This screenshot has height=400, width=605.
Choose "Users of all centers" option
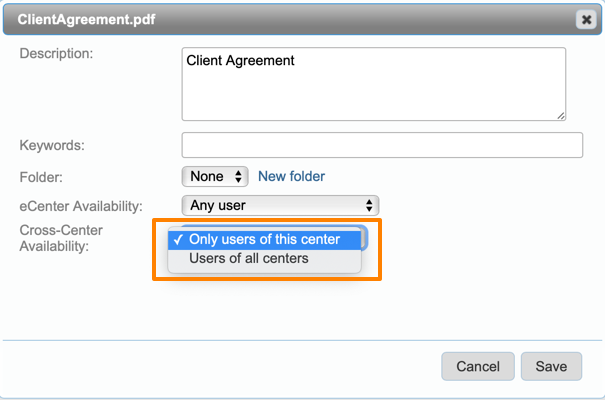pos(248,259)
